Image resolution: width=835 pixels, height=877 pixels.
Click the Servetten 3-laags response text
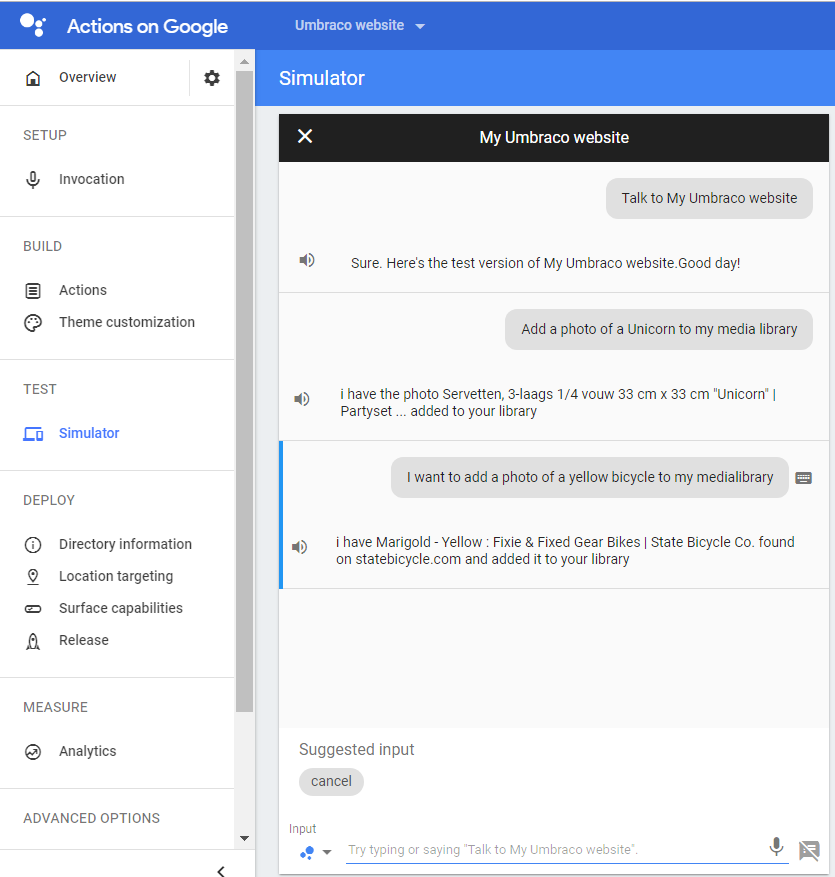click(558, 402)
